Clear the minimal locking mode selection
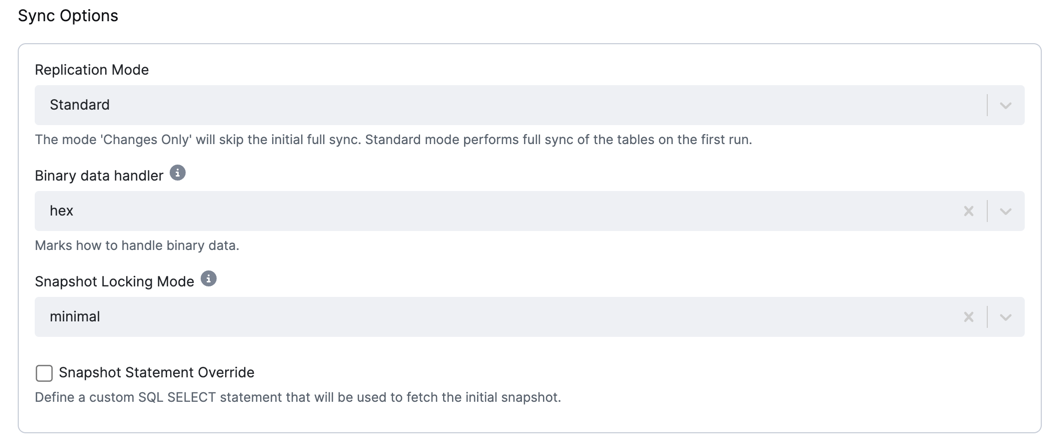 [968, 316]
